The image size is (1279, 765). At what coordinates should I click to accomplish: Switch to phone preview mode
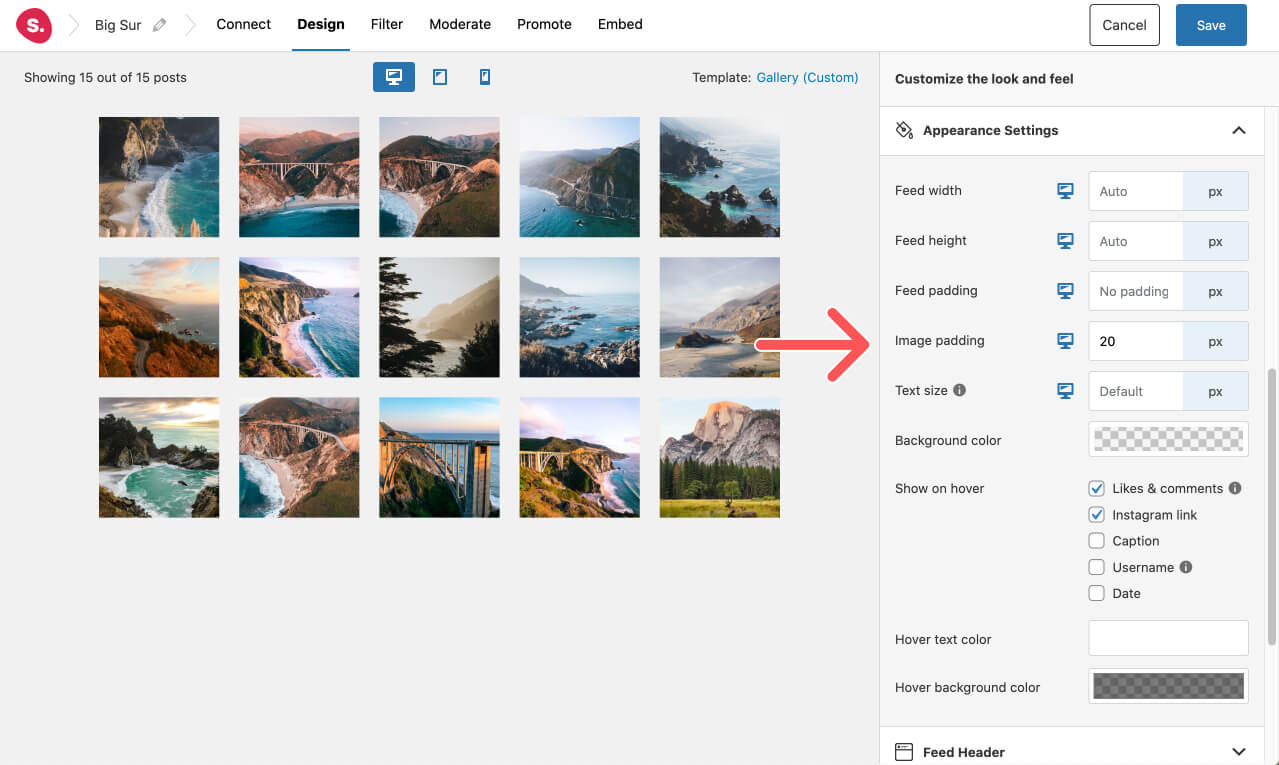[485, 77]
